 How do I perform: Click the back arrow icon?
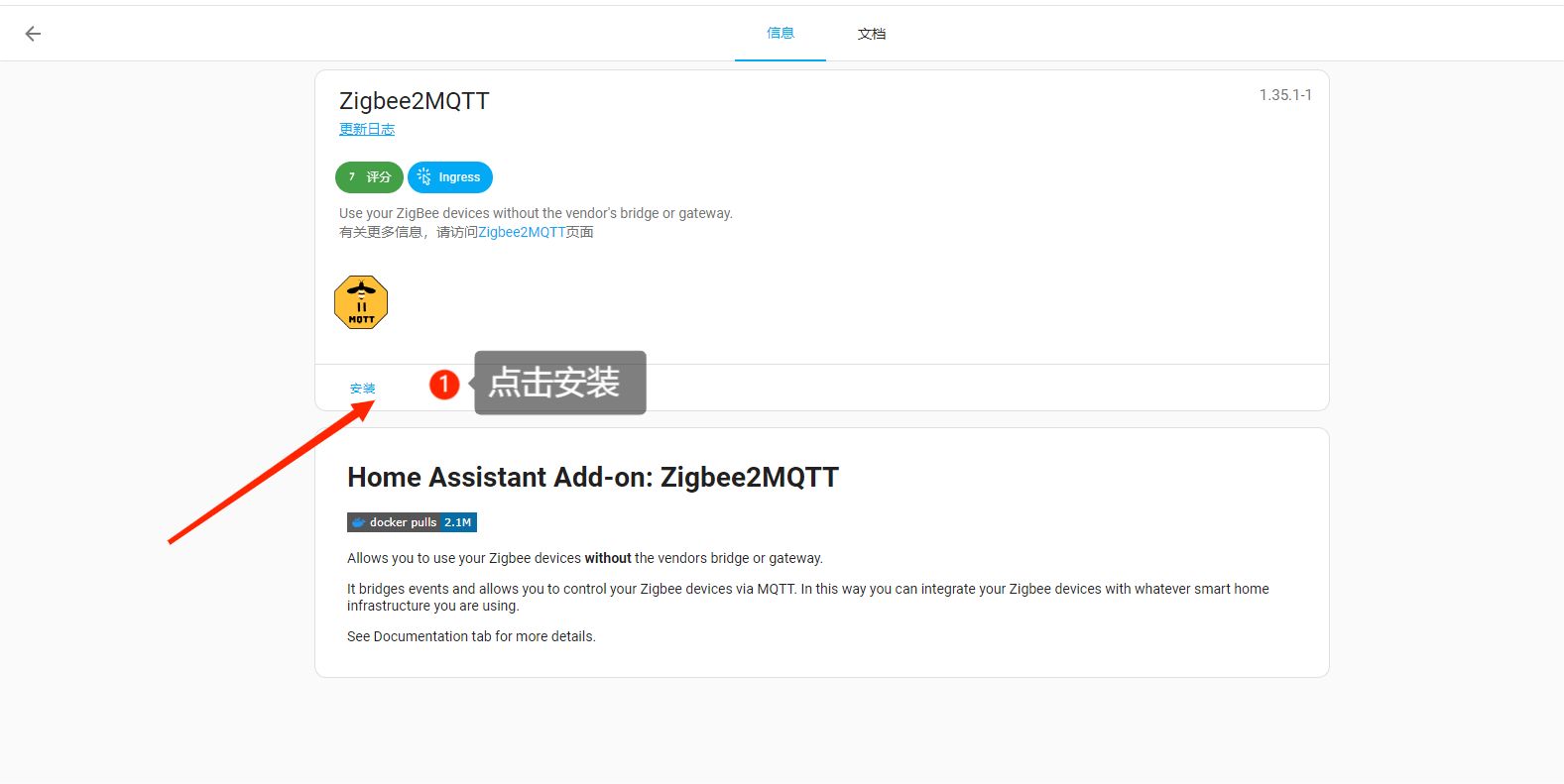click(33, 34)
